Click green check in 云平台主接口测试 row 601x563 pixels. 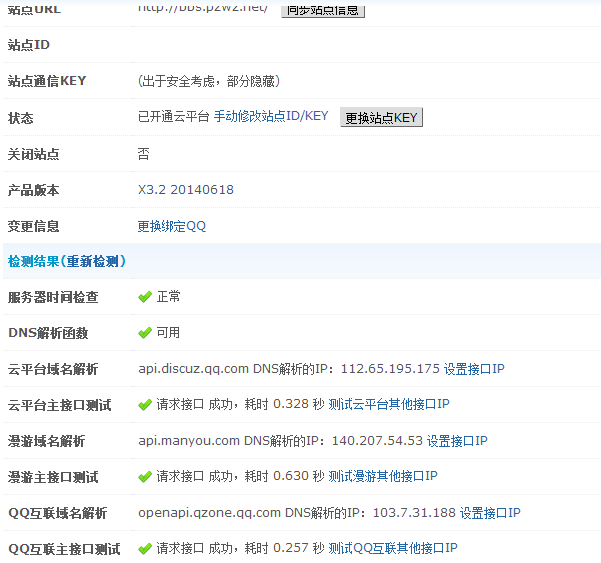pyautogui.click(x=145, y=405)
